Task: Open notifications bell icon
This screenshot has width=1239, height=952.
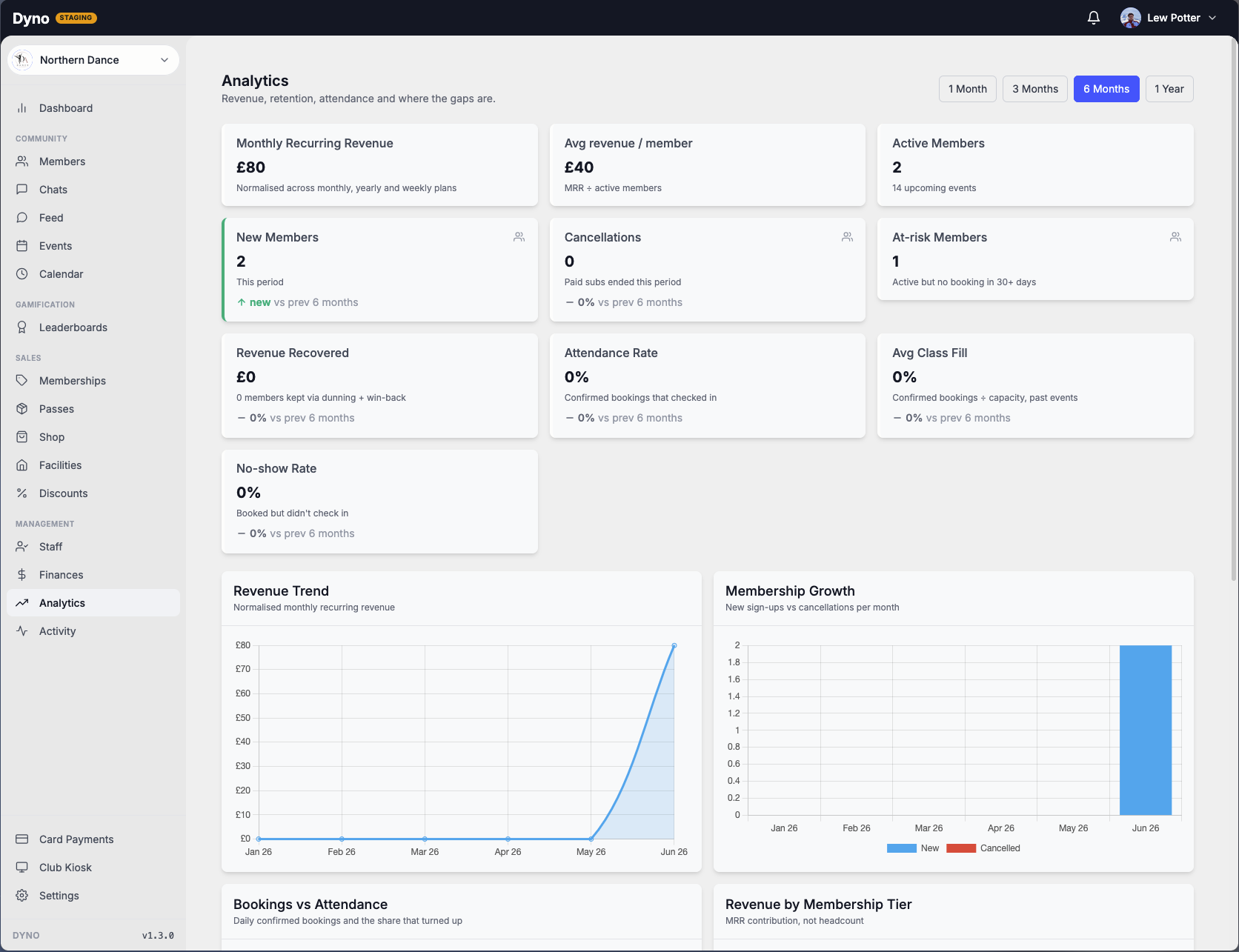Action: (1094, 18)
